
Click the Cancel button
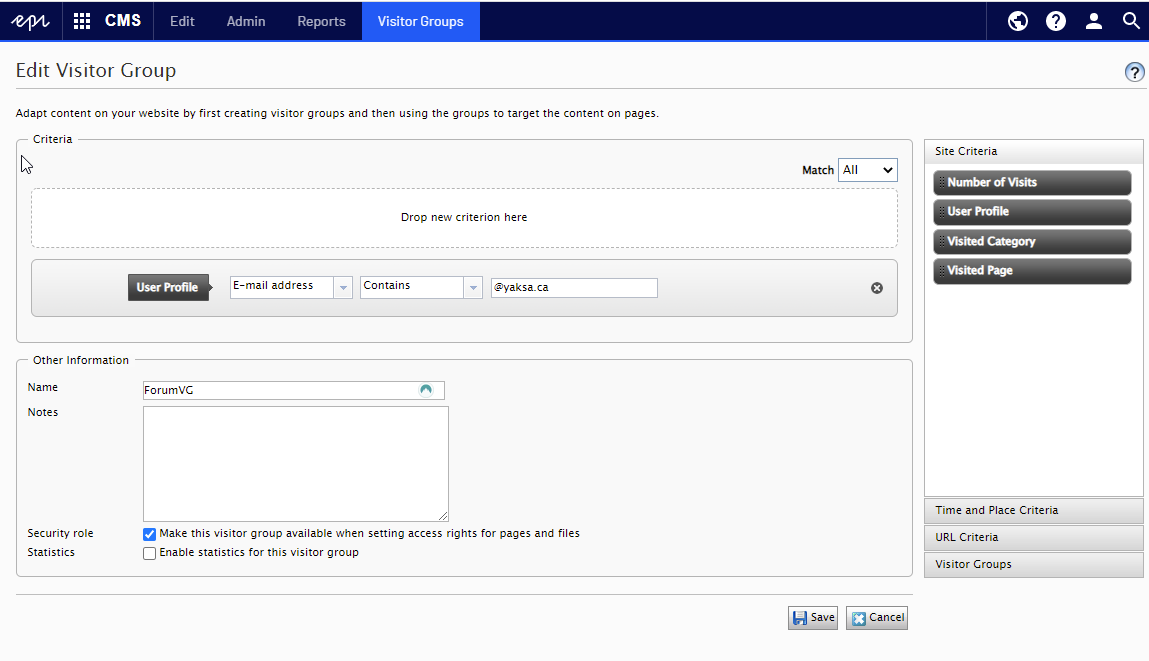click(876, 618)
